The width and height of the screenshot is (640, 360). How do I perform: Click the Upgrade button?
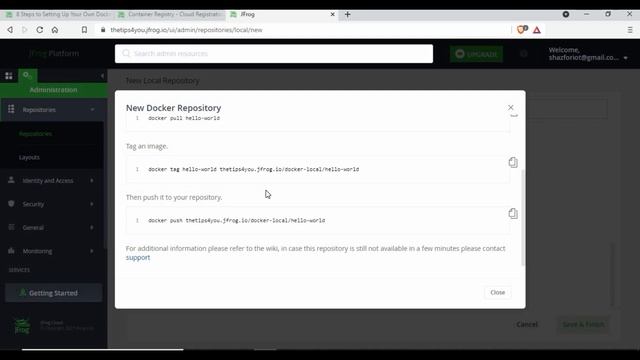coord(476,54)
